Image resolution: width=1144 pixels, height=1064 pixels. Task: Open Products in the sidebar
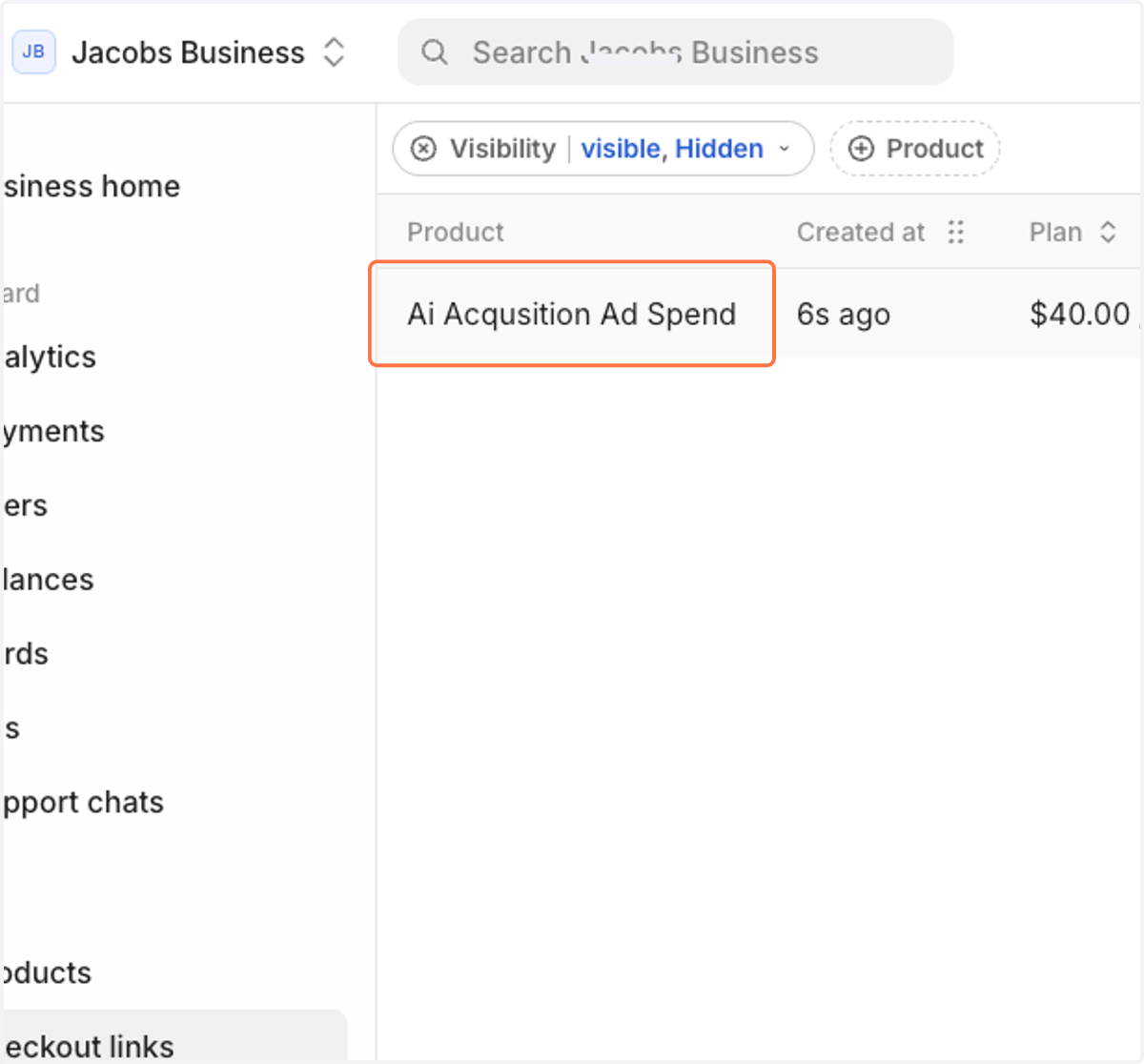point(46,972)
